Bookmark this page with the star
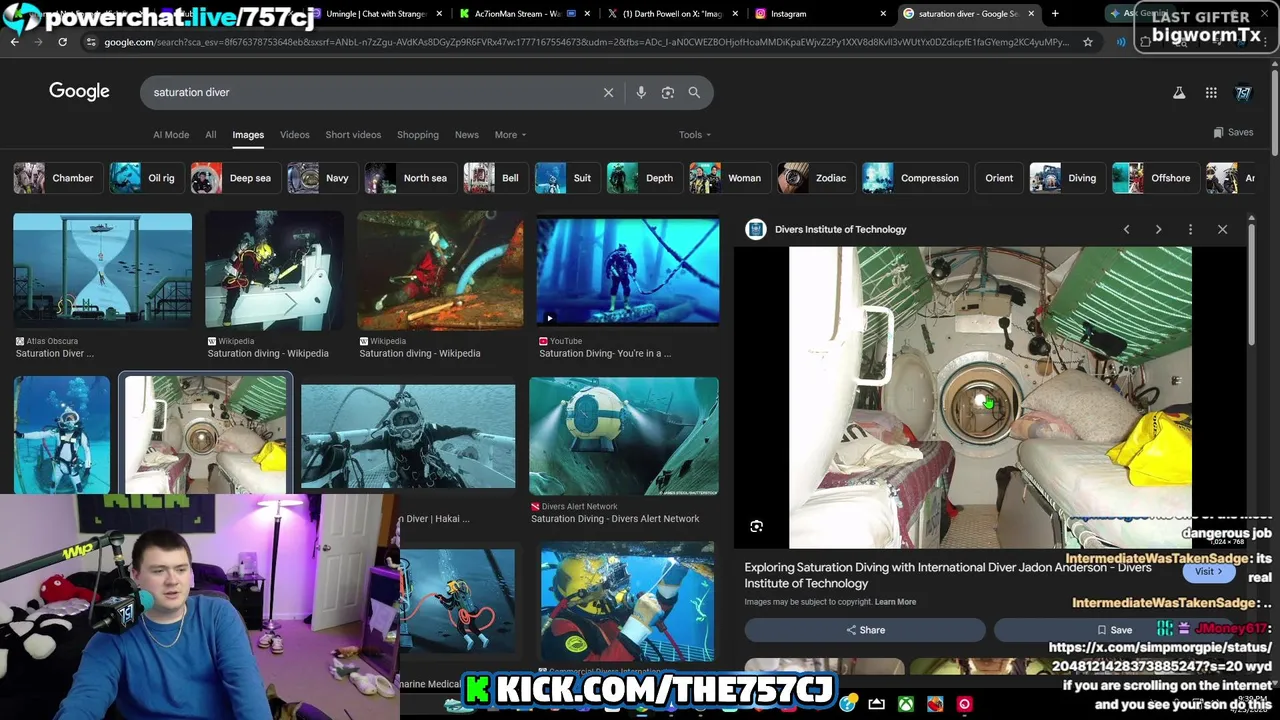Image resolution: width=1280 pixels, height=720 pixels. coord(1088,42)
